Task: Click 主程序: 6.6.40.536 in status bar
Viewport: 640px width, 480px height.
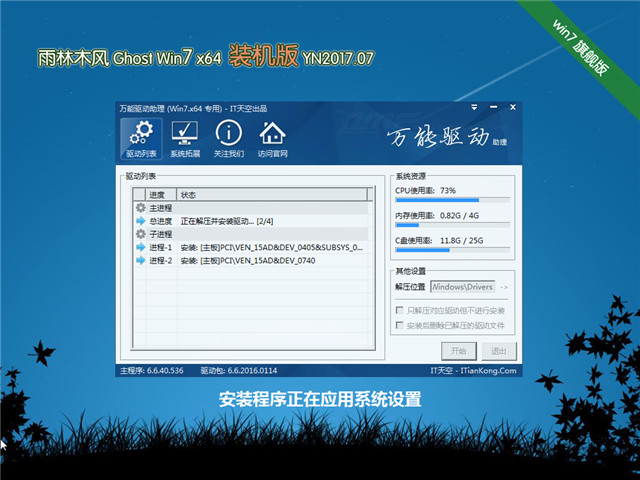Action: 152,370
